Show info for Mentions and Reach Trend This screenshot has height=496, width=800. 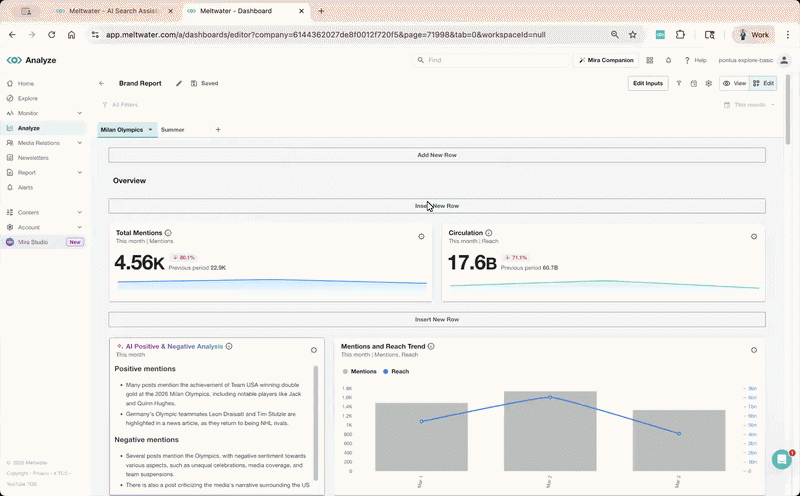[x=431, y=346]
